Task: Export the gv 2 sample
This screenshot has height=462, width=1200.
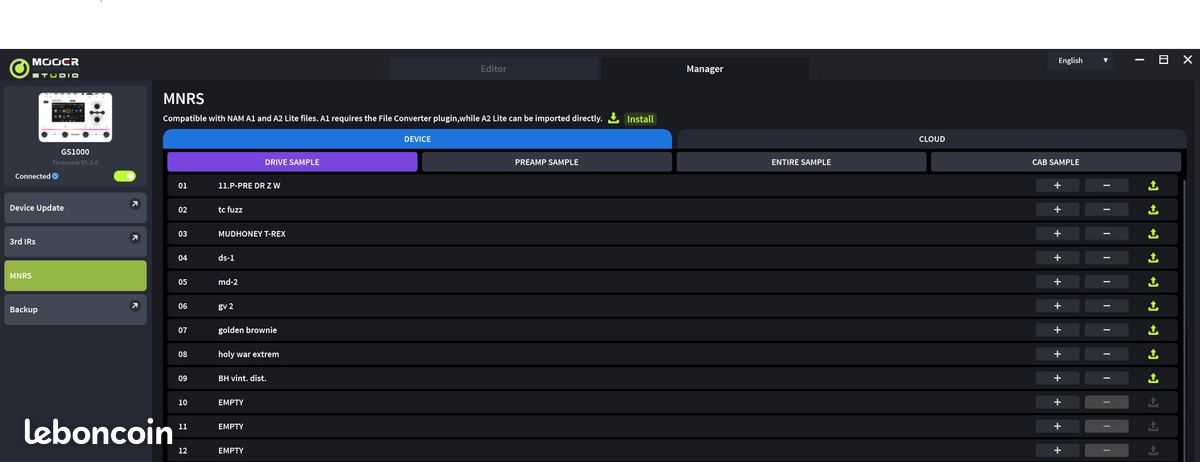Action: click(1153, 306)
